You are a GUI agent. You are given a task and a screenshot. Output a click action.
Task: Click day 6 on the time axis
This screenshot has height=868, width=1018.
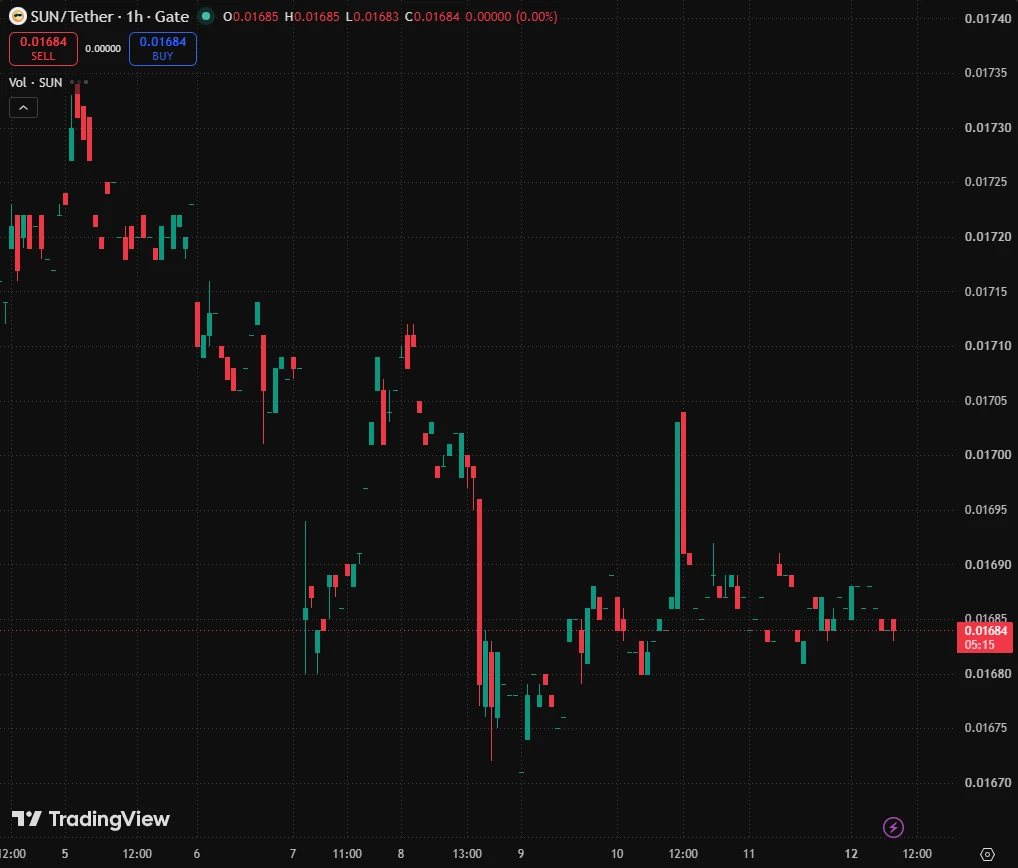(197, 854)
